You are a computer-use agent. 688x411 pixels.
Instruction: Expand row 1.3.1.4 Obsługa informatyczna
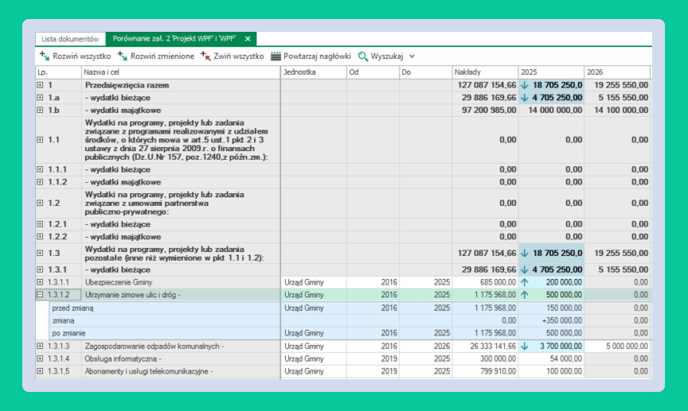click(40, 358)
